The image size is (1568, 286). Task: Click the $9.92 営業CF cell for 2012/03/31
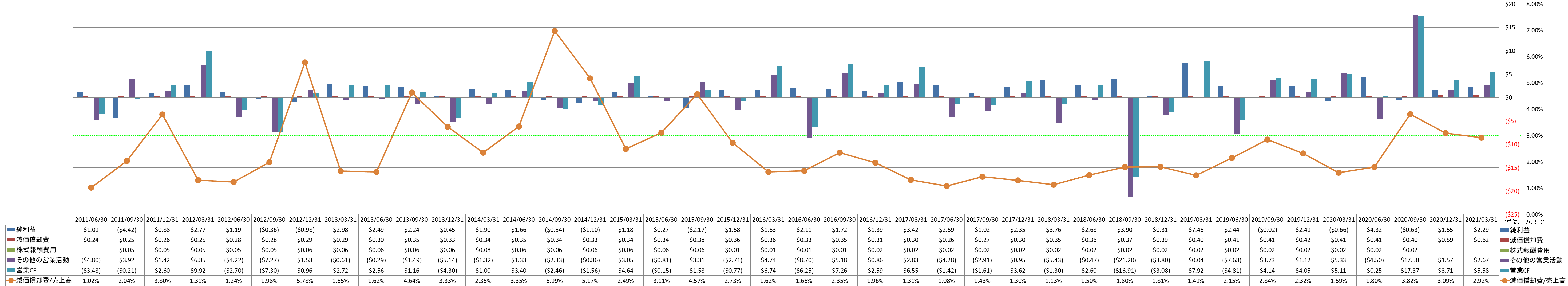tap(198, 270)
